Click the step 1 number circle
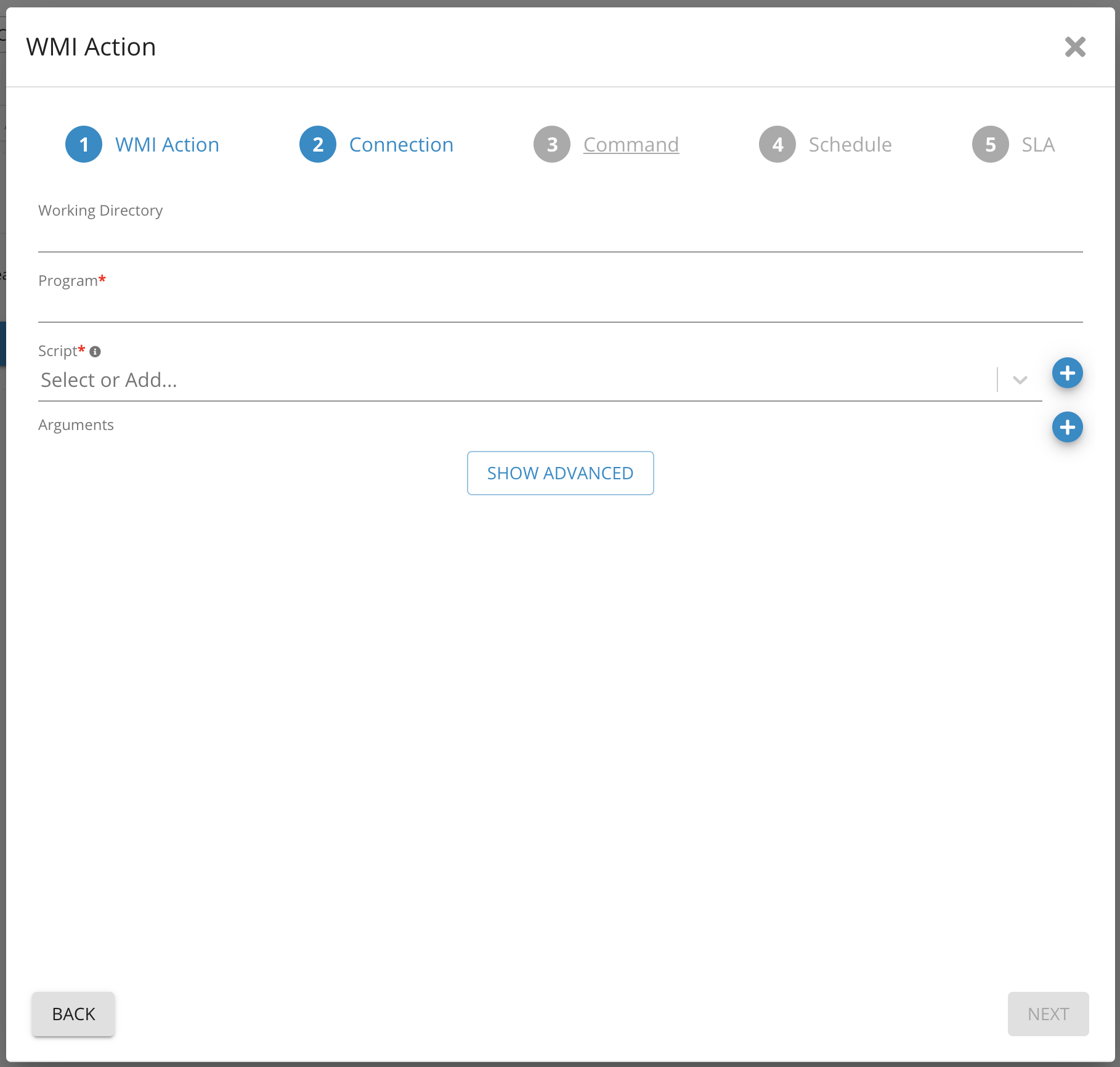 84,145
